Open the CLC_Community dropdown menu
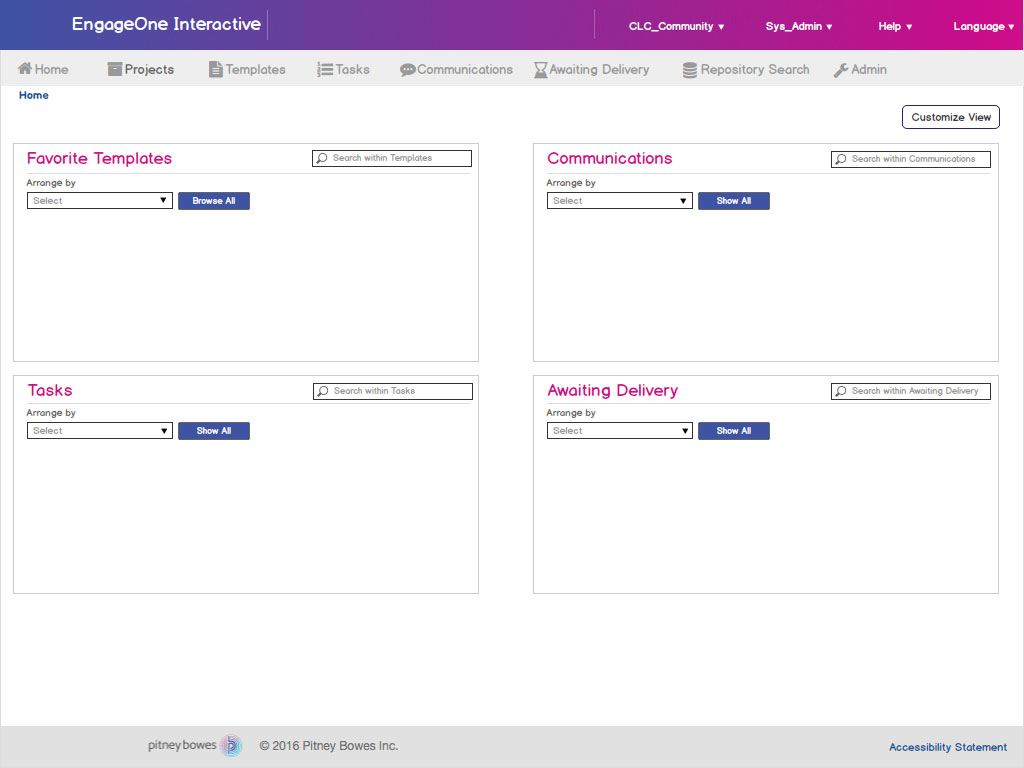 [676, 27]
